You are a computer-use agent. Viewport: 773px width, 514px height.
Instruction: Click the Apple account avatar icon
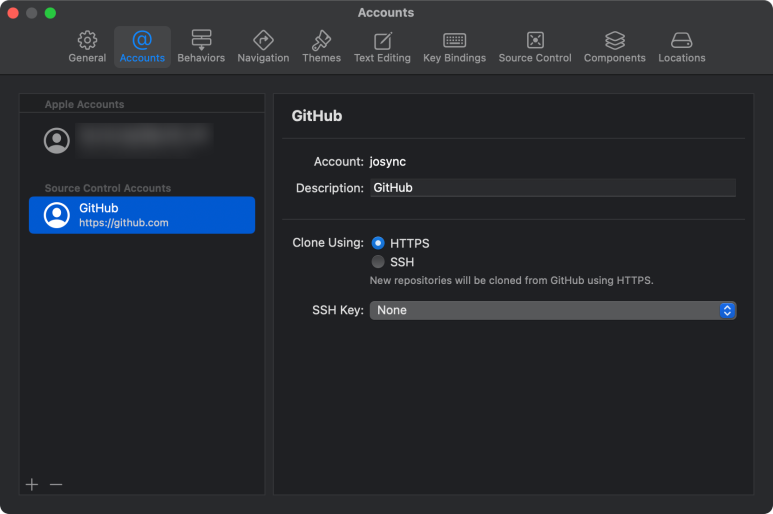tap(57, 141)
